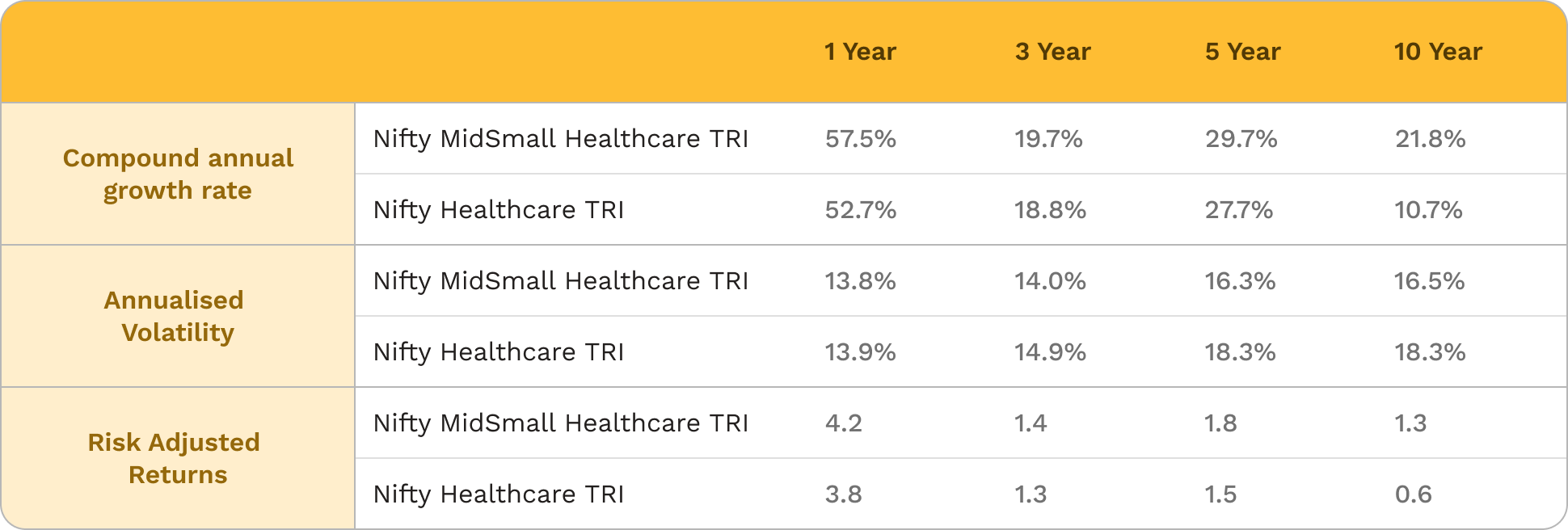Click Nifty Healthcare TRI in growth rate section

(x=498, y=210)
